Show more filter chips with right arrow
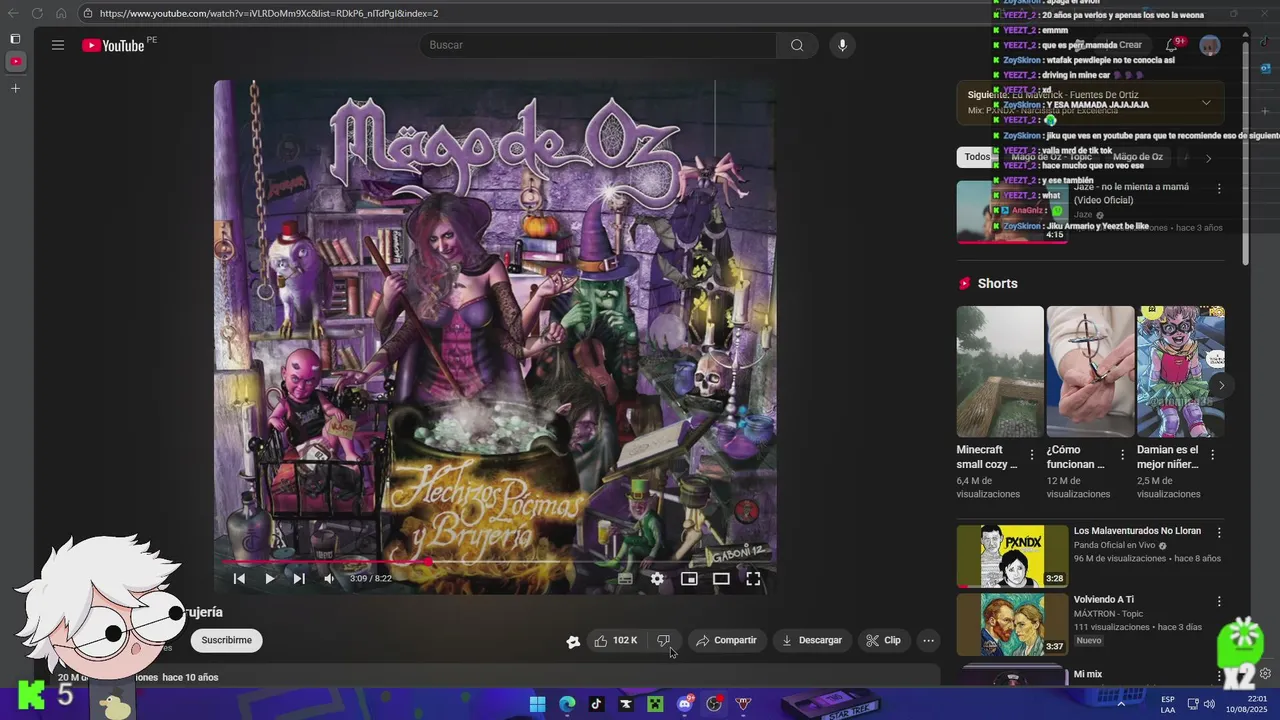1280x720 pixels. point(1208,158)
